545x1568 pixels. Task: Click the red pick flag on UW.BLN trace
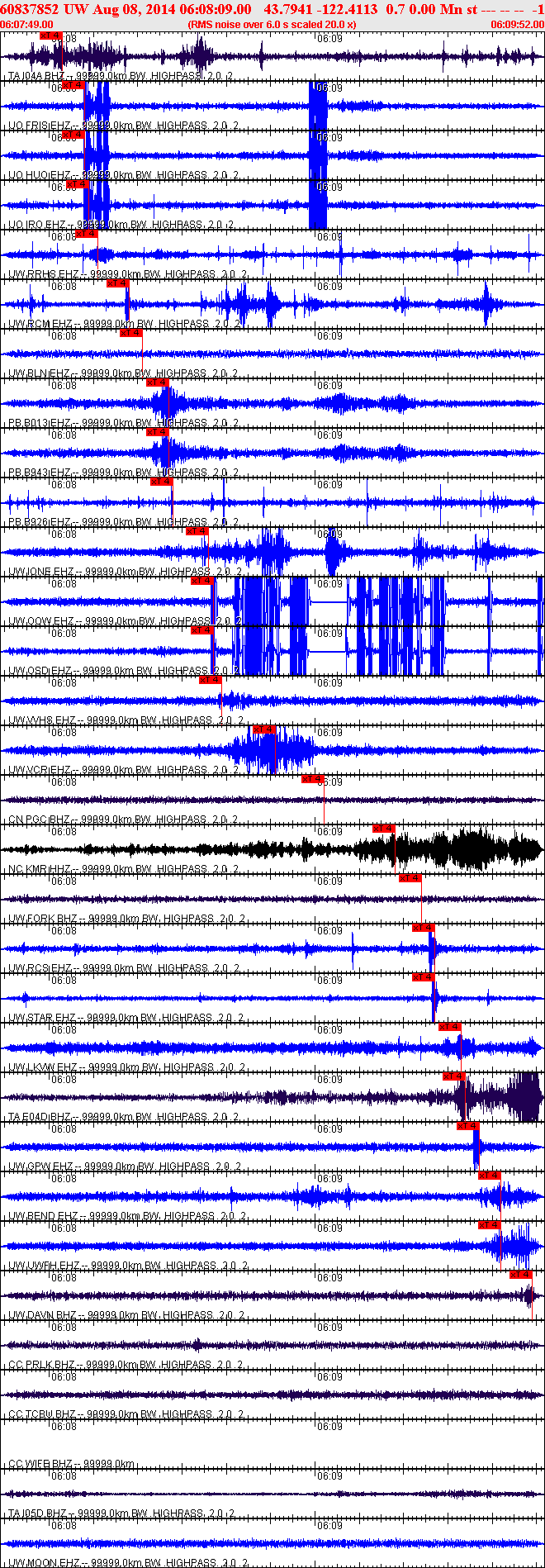point(130,333)
